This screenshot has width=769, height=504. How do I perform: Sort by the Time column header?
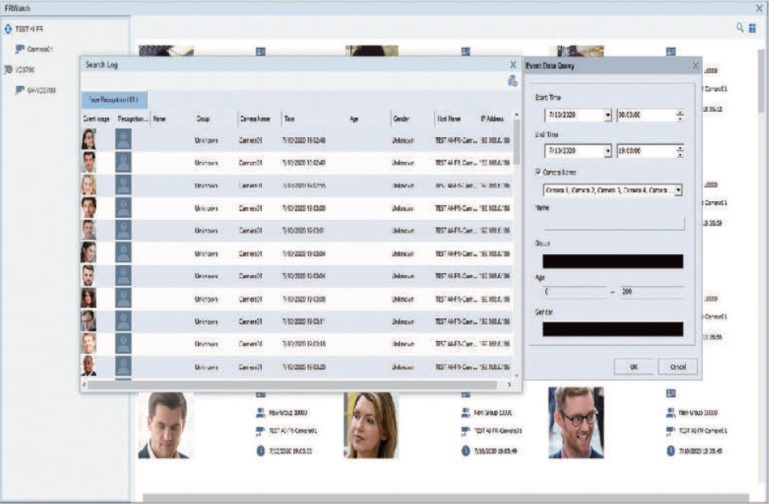click(x=289, y=119)
